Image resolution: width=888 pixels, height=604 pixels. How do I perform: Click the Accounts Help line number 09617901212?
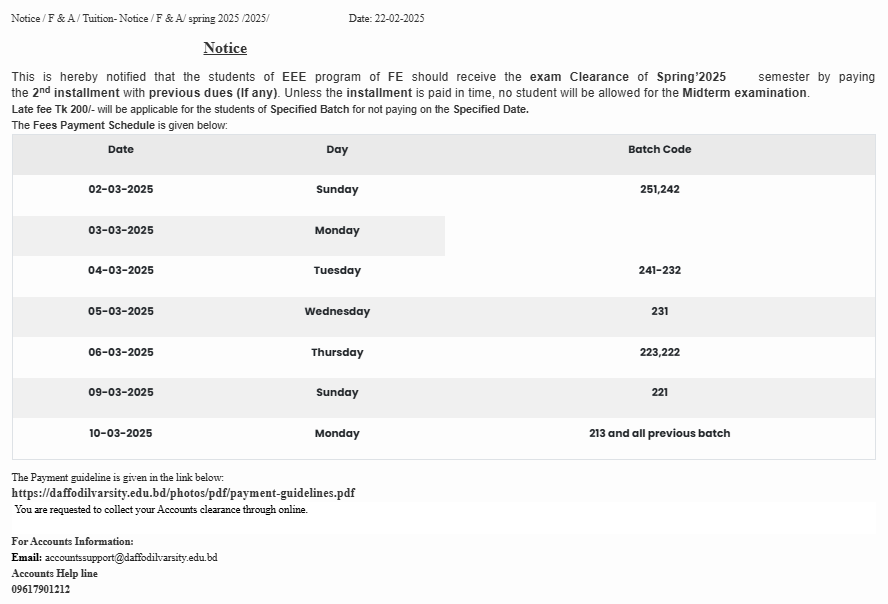coord(41,589)
